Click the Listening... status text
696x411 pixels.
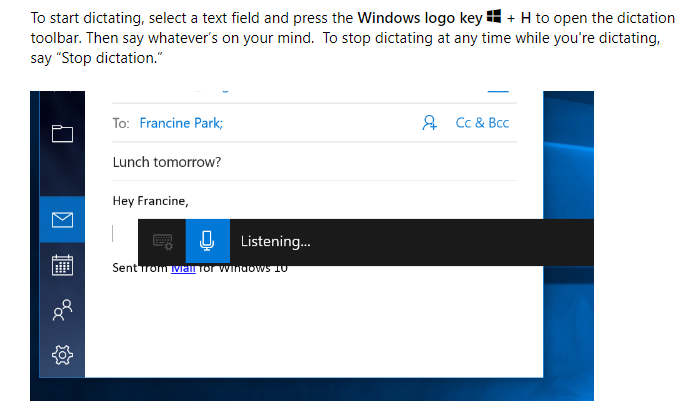coord(276,241)
